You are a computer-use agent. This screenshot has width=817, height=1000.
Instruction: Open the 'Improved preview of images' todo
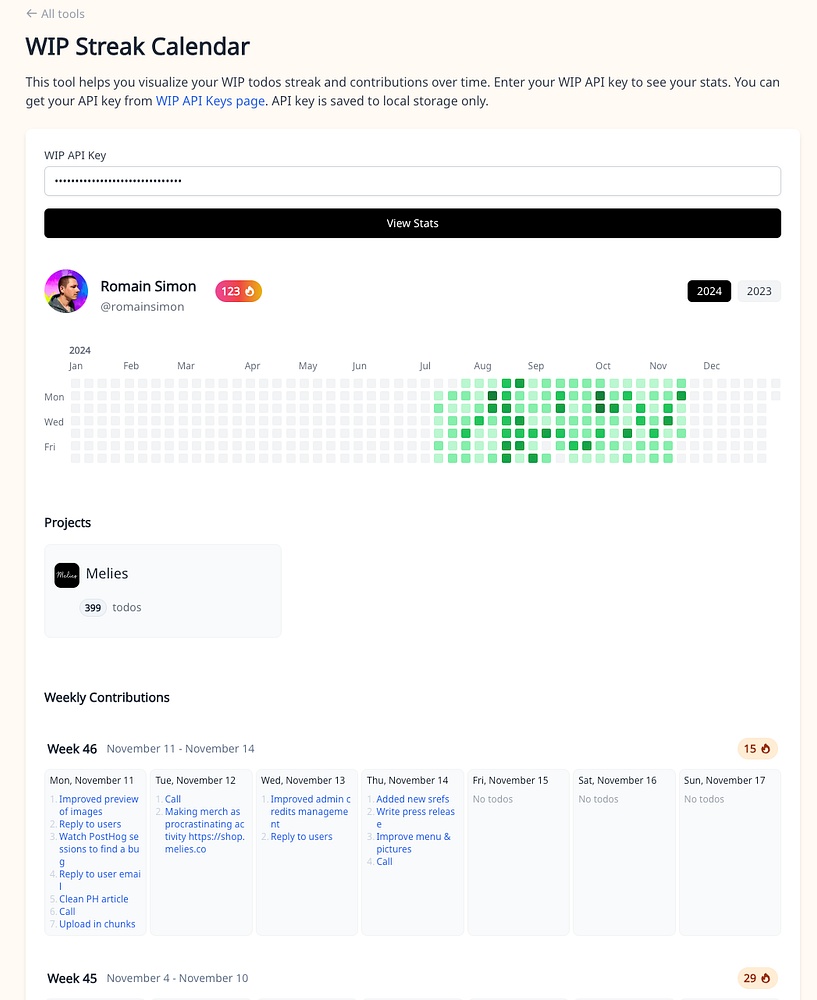tap(98, 805)
